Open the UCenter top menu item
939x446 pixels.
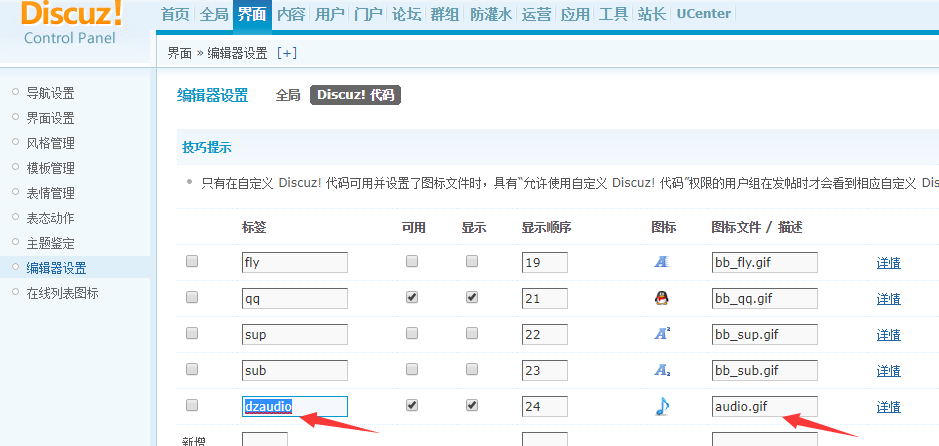click(703, 14)
